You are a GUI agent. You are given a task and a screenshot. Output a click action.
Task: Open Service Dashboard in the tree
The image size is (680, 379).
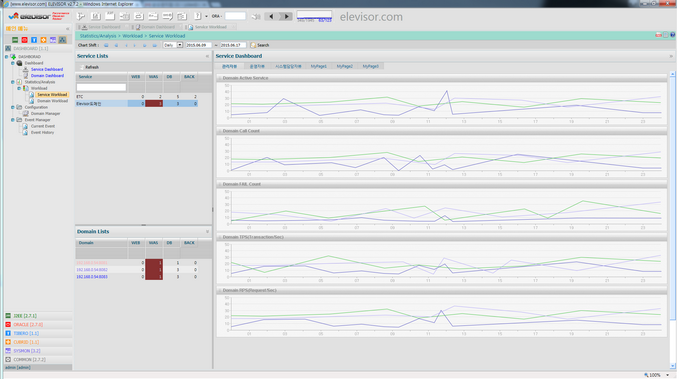[x=47, y=69]
